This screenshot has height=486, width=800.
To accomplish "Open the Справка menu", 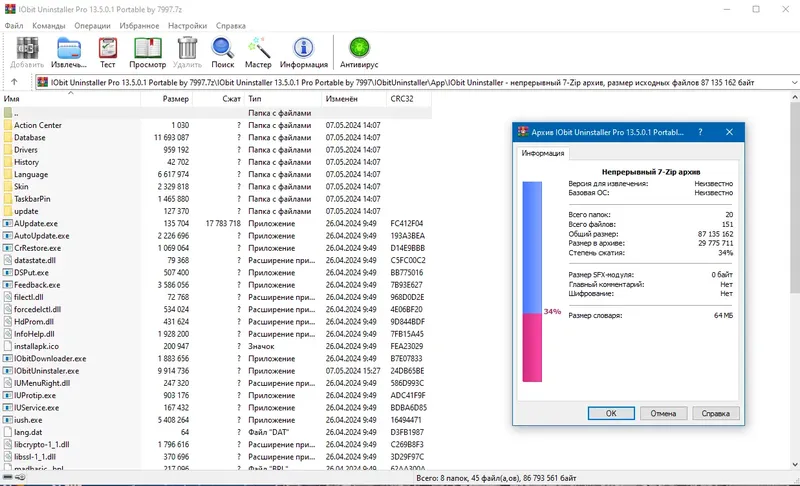I will [x=231, y=25].
